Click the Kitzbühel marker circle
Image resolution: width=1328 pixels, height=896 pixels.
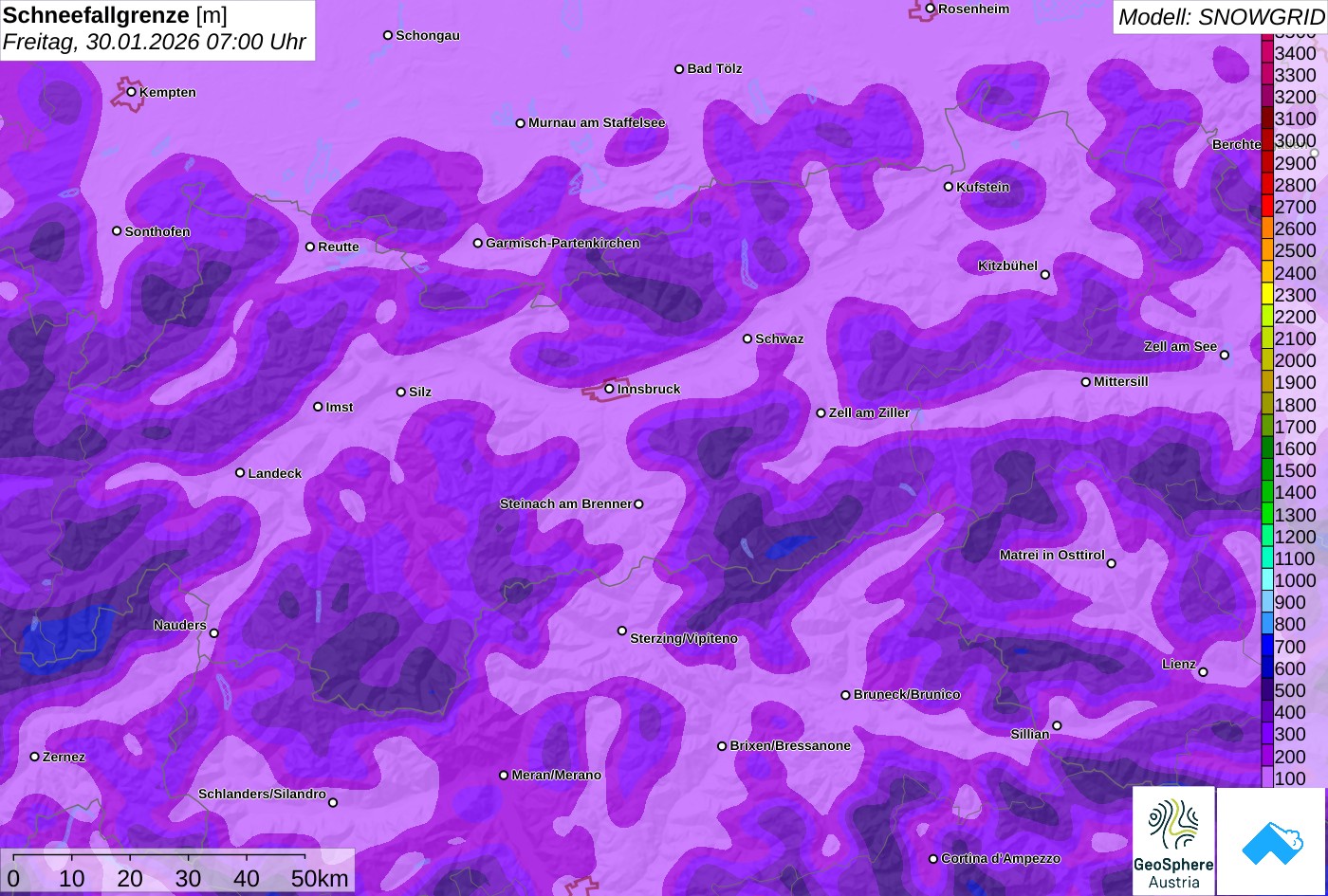[1045, 275]
